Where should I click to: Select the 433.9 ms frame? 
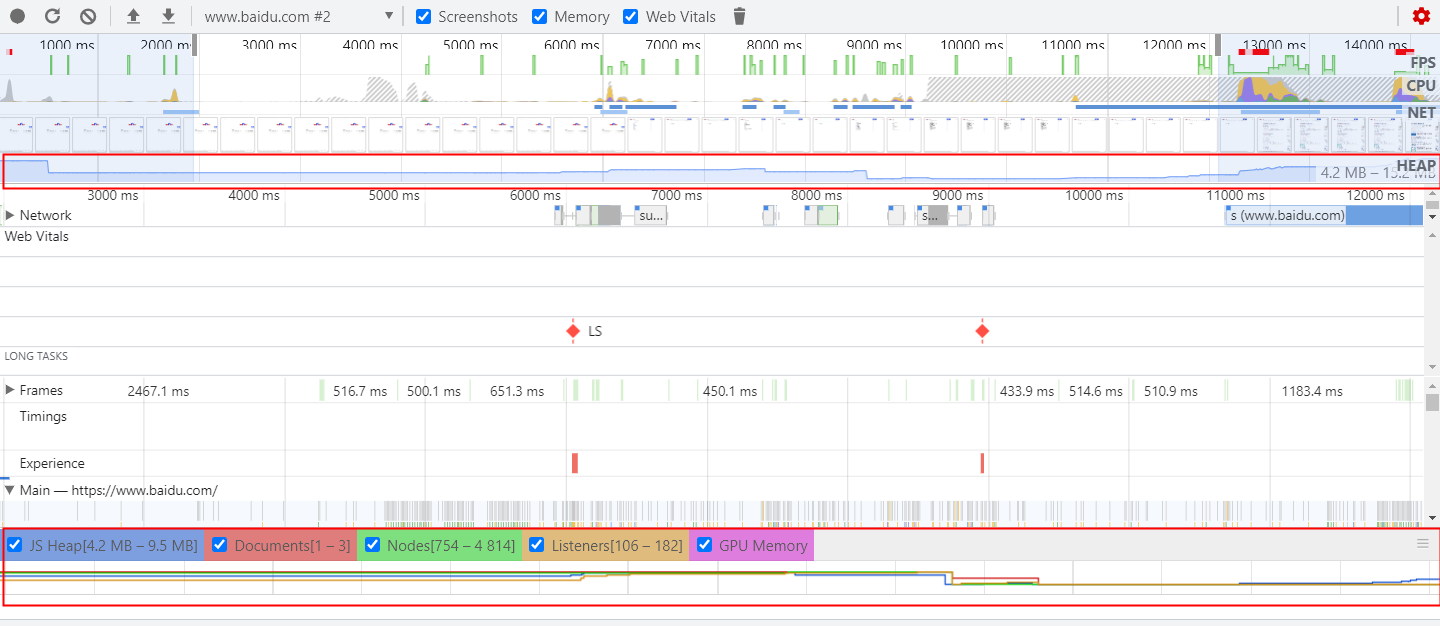coord(1027,391)
